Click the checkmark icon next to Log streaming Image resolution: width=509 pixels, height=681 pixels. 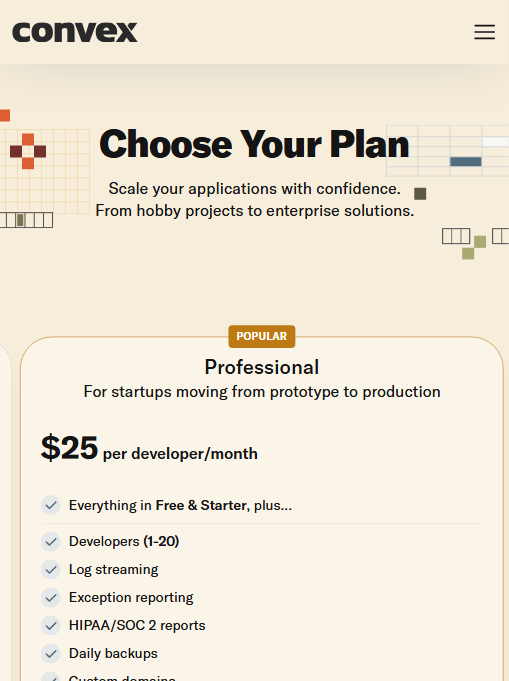(x=51, y=569)
